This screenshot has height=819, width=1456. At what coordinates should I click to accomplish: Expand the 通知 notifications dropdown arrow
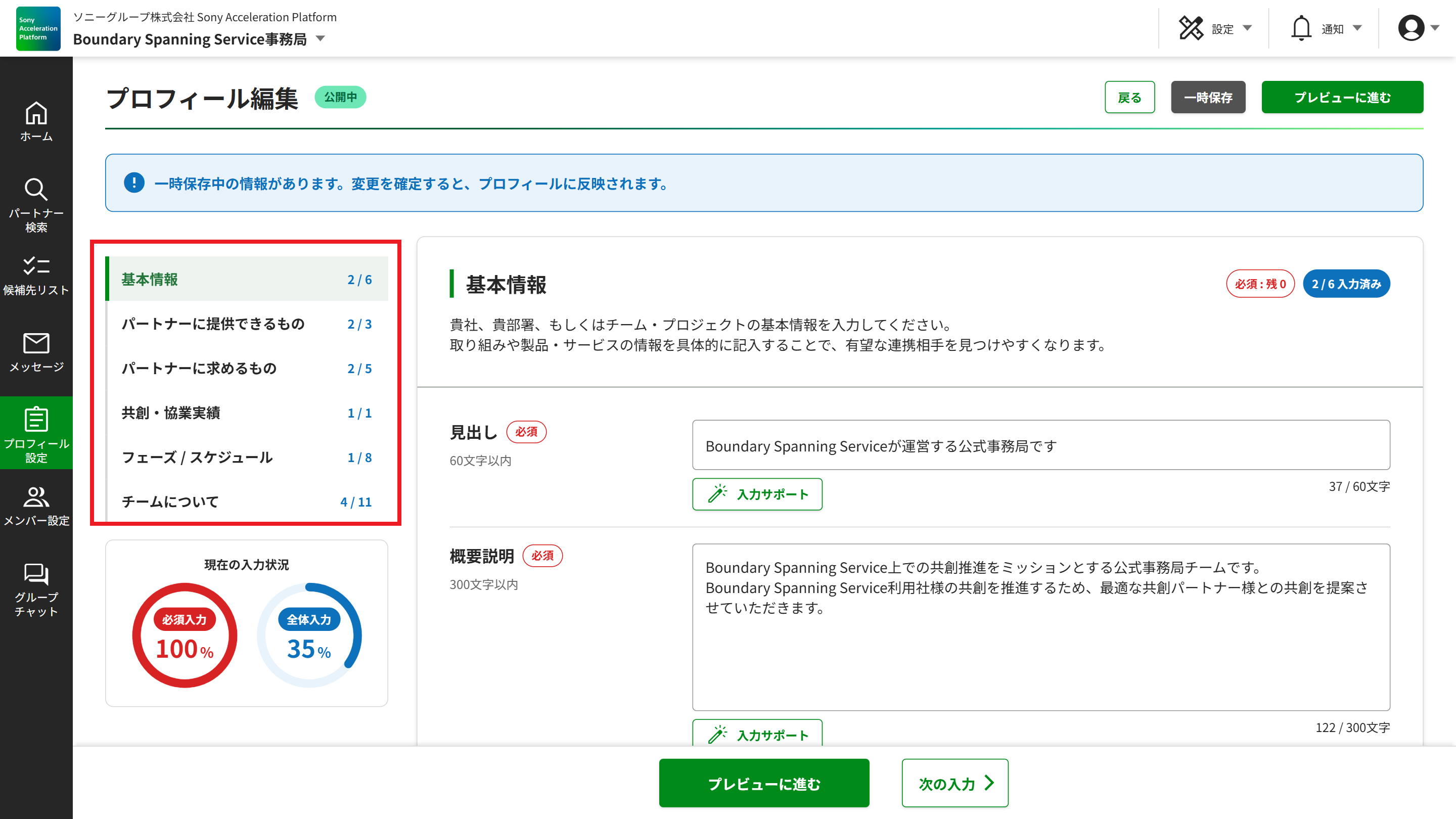pyautogui.click(x=1357, y=28)
